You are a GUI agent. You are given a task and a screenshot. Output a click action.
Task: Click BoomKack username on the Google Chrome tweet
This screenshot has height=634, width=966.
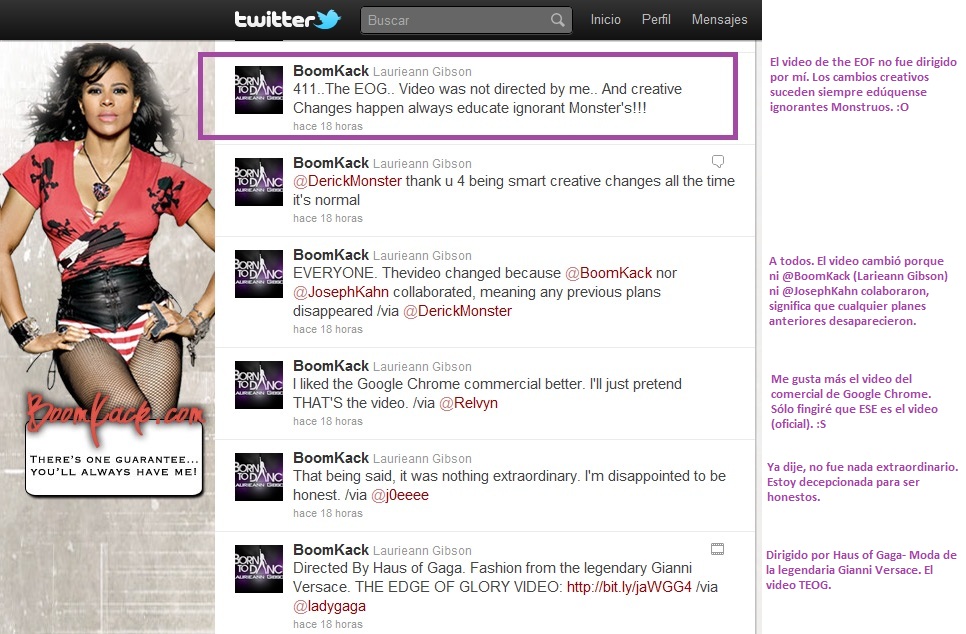pos(331,366)
